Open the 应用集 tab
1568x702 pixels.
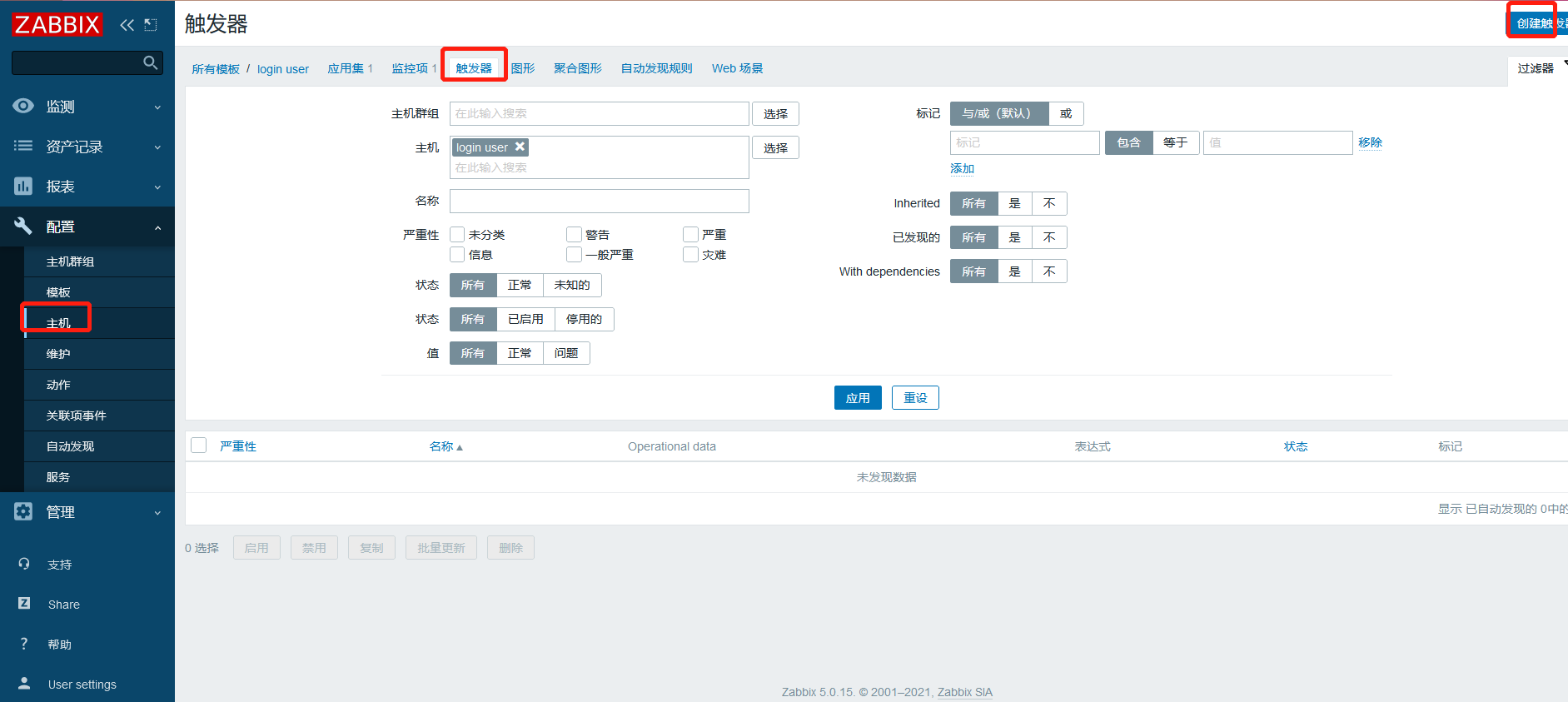click(x=346, y=68)
